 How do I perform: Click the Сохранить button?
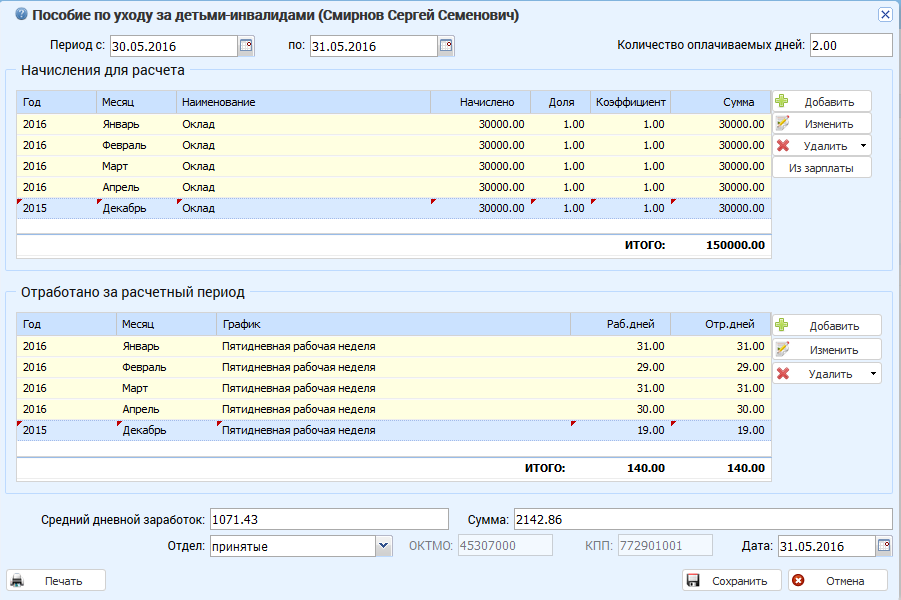(731, 580)
